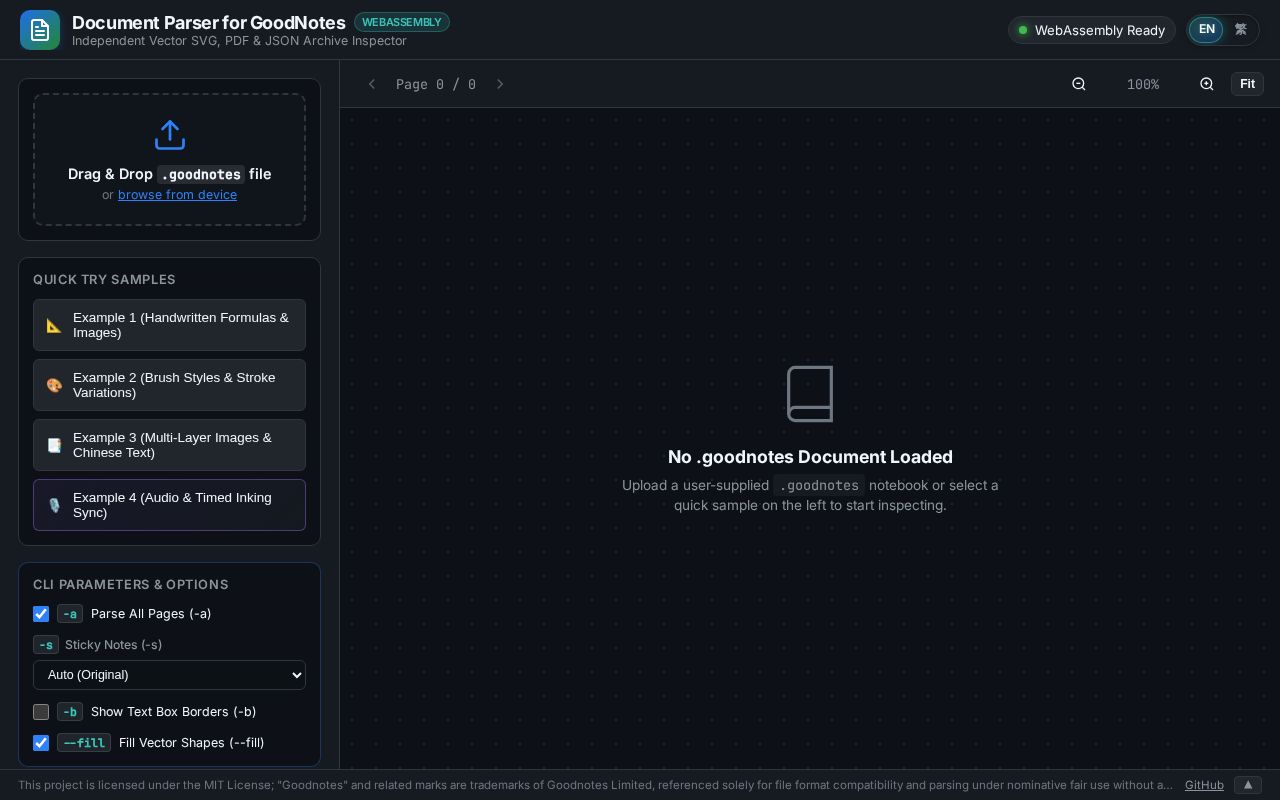This screenshot has width=1280, height=800.
Task: Switch language to EN
Action: 1206,30
